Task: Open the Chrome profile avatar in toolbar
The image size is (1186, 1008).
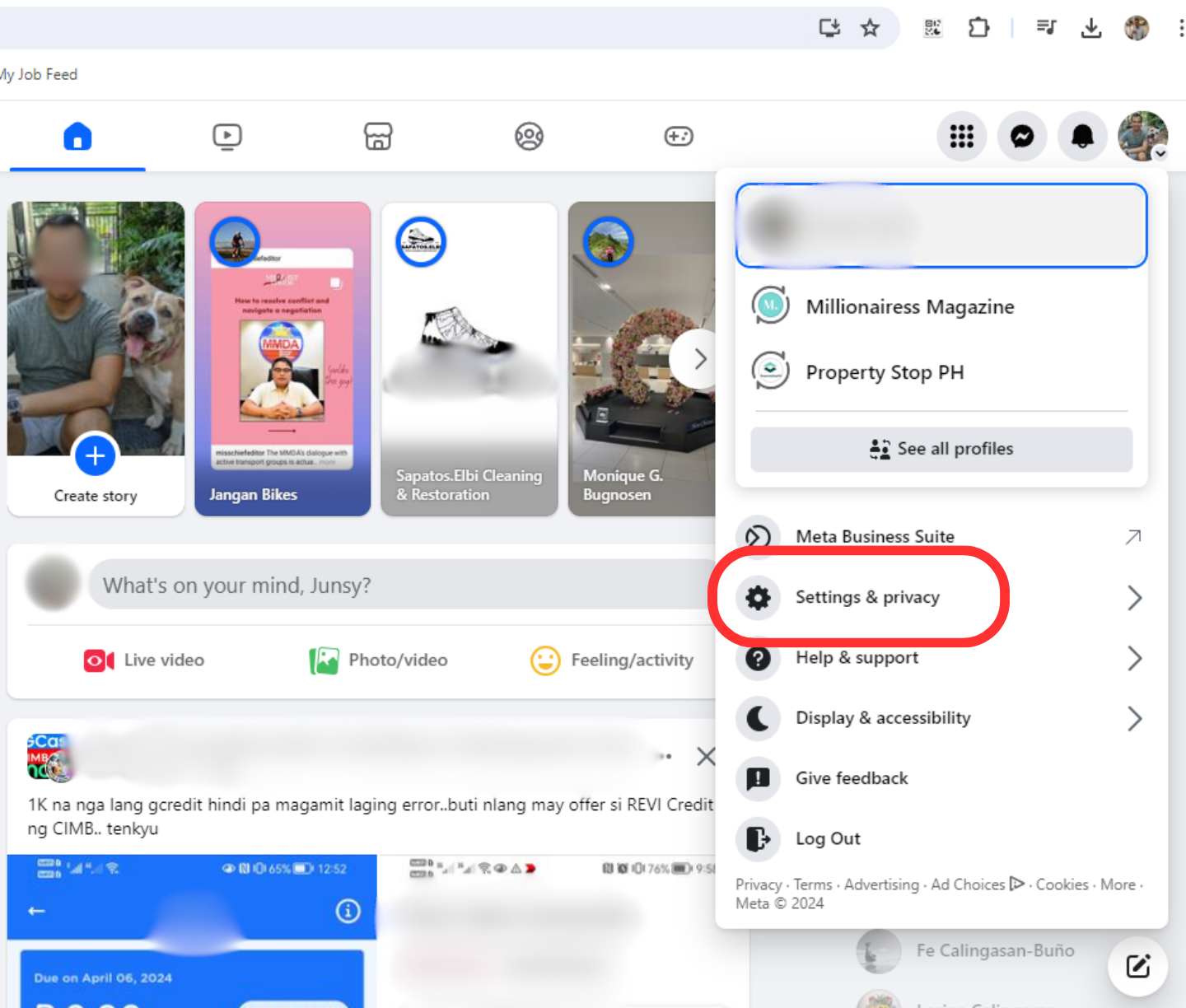Action: click(x=1137, y=28)
